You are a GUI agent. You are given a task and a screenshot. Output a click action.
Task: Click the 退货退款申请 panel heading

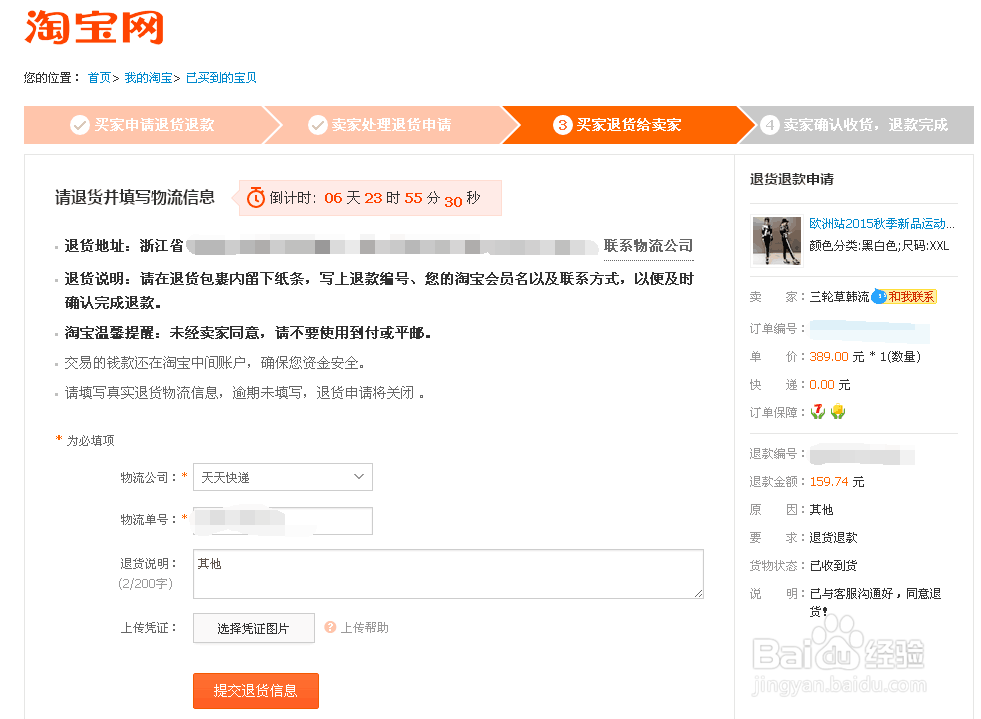point(791,179)
